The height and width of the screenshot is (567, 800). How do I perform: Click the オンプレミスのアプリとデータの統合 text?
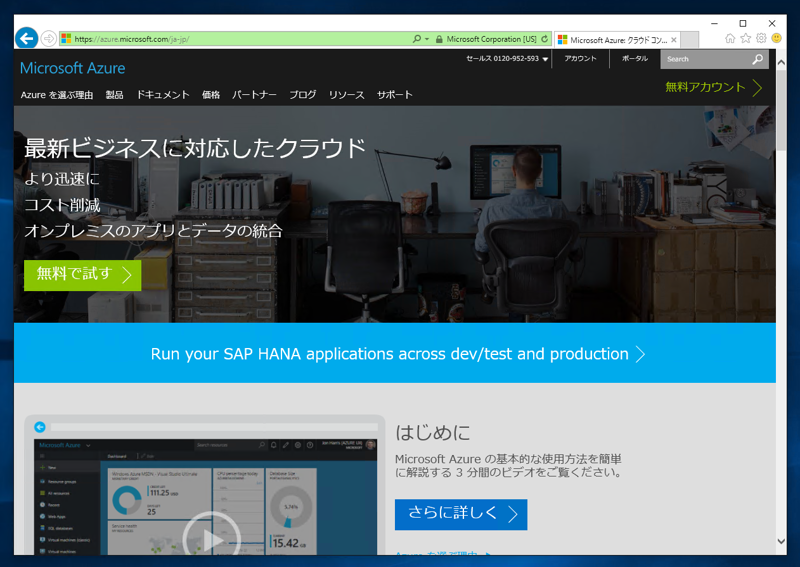click(153, 231)
